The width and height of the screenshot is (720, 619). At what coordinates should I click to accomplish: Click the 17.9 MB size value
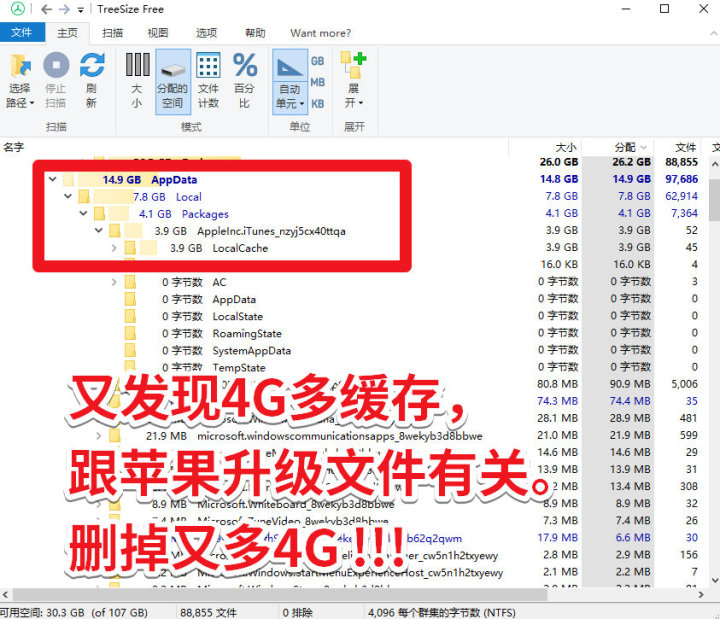click(557, 537)
